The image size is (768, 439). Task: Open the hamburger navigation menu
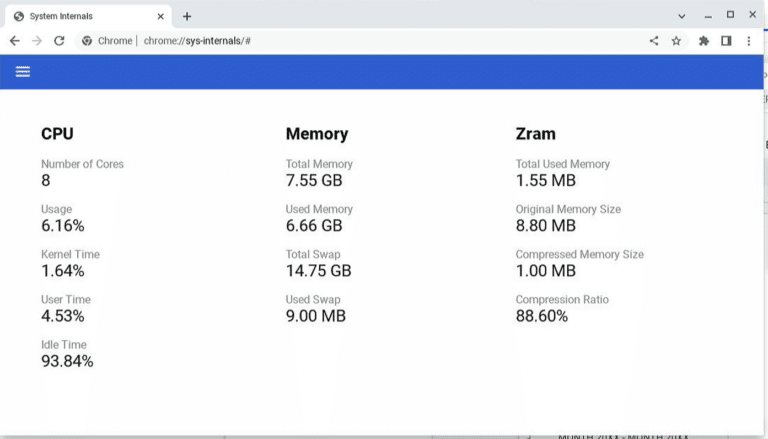coord(23,72)
